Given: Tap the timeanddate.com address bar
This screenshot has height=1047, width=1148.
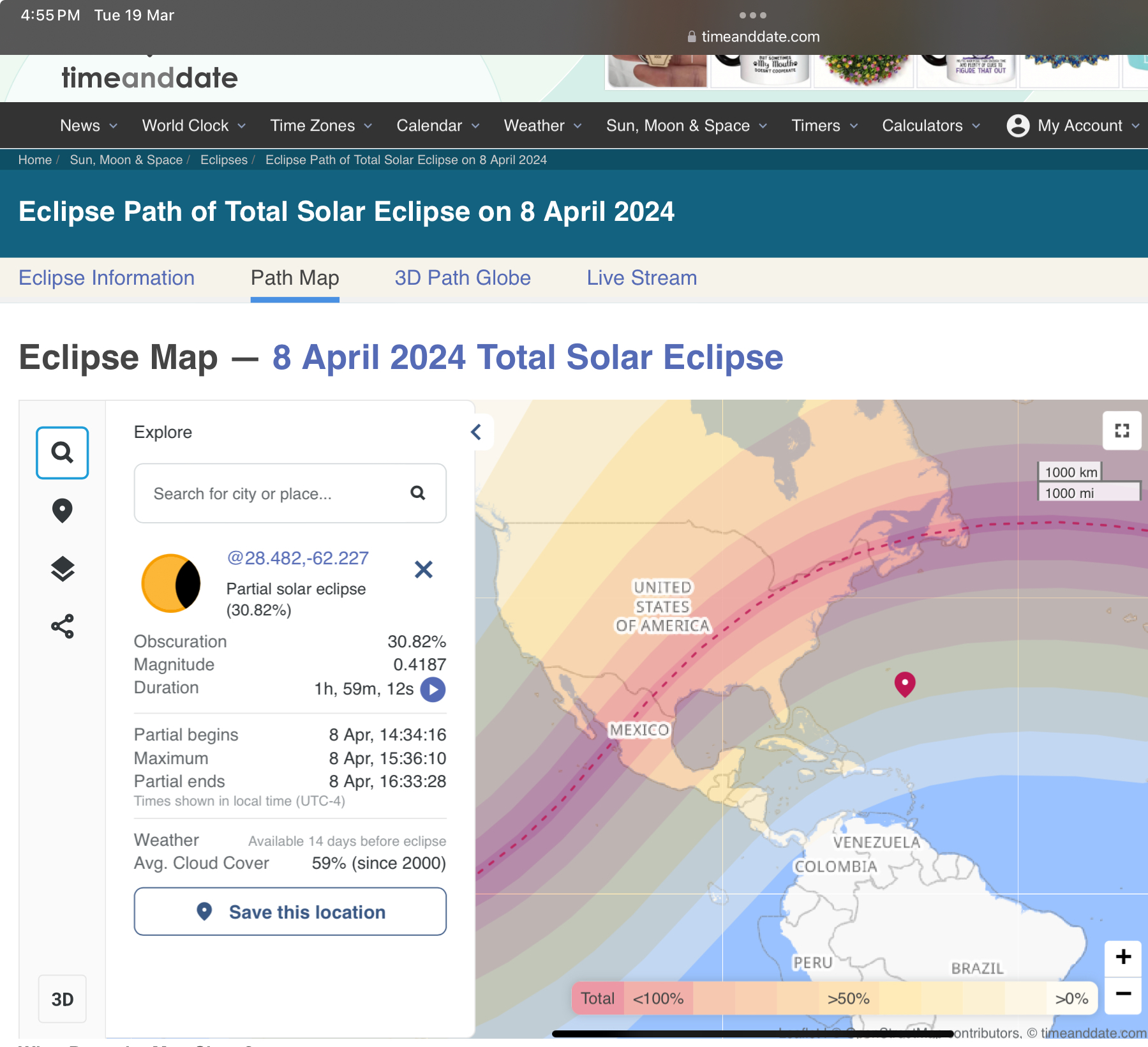Looking at the screenshot, I should [x=753, y=37].
